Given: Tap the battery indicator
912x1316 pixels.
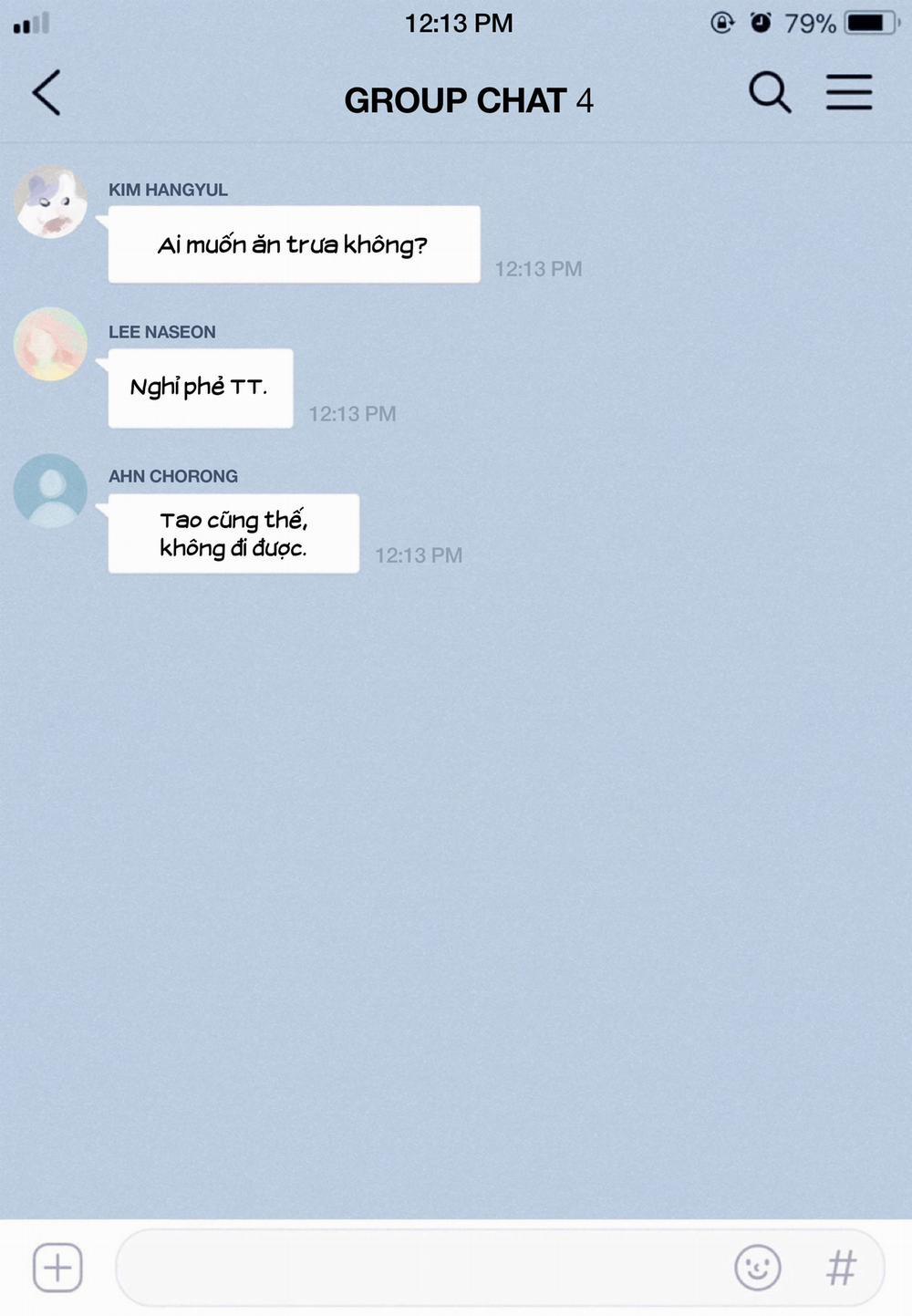Looking at the screenshot, I should [873, 23].
